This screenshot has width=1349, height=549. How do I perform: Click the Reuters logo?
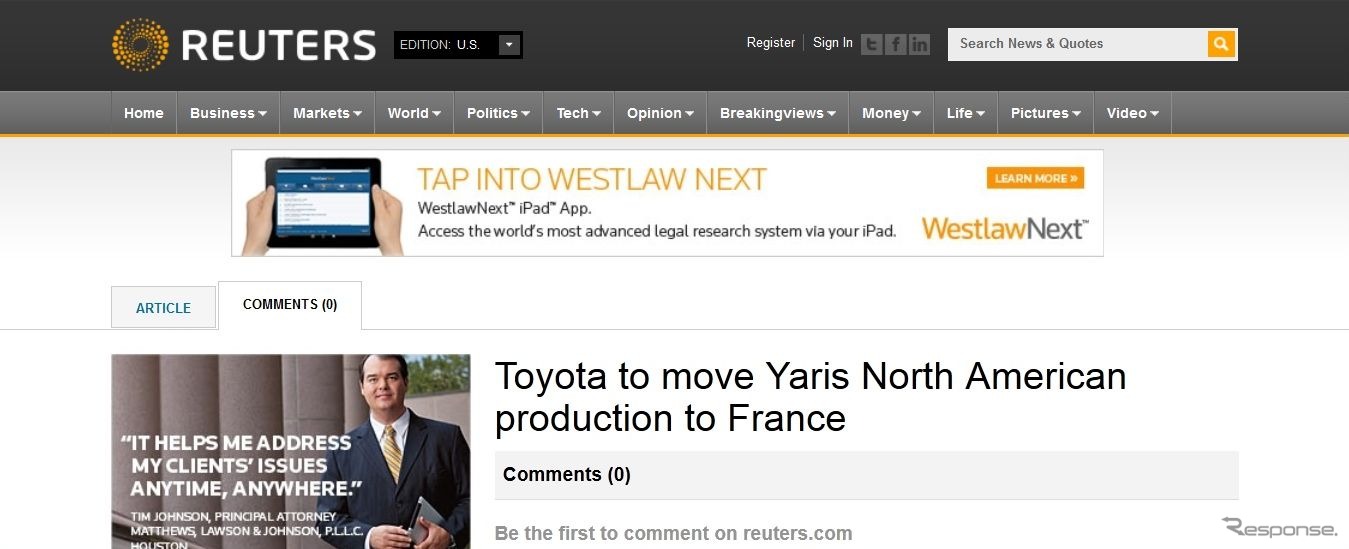point(243,45)
